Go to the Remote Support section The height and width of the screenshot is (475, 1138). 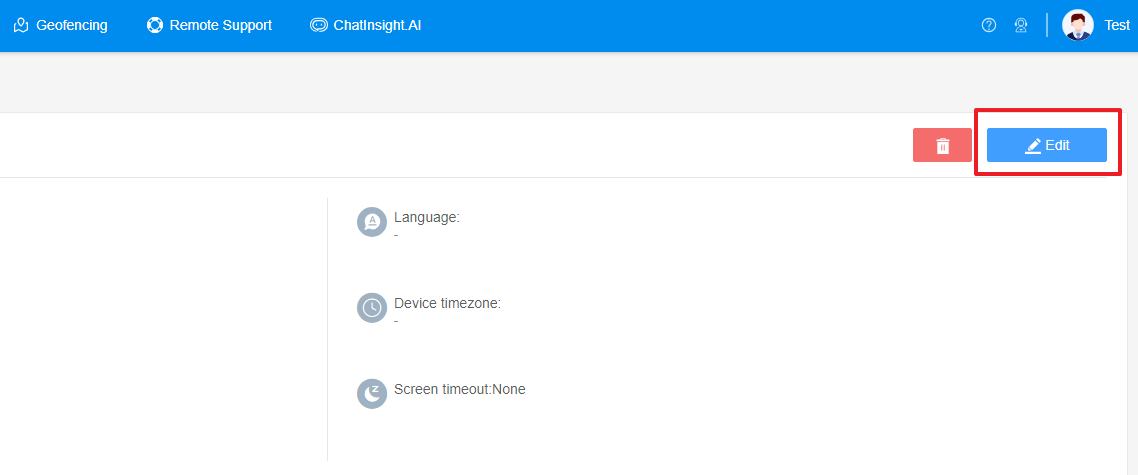(x=220, y=25)
